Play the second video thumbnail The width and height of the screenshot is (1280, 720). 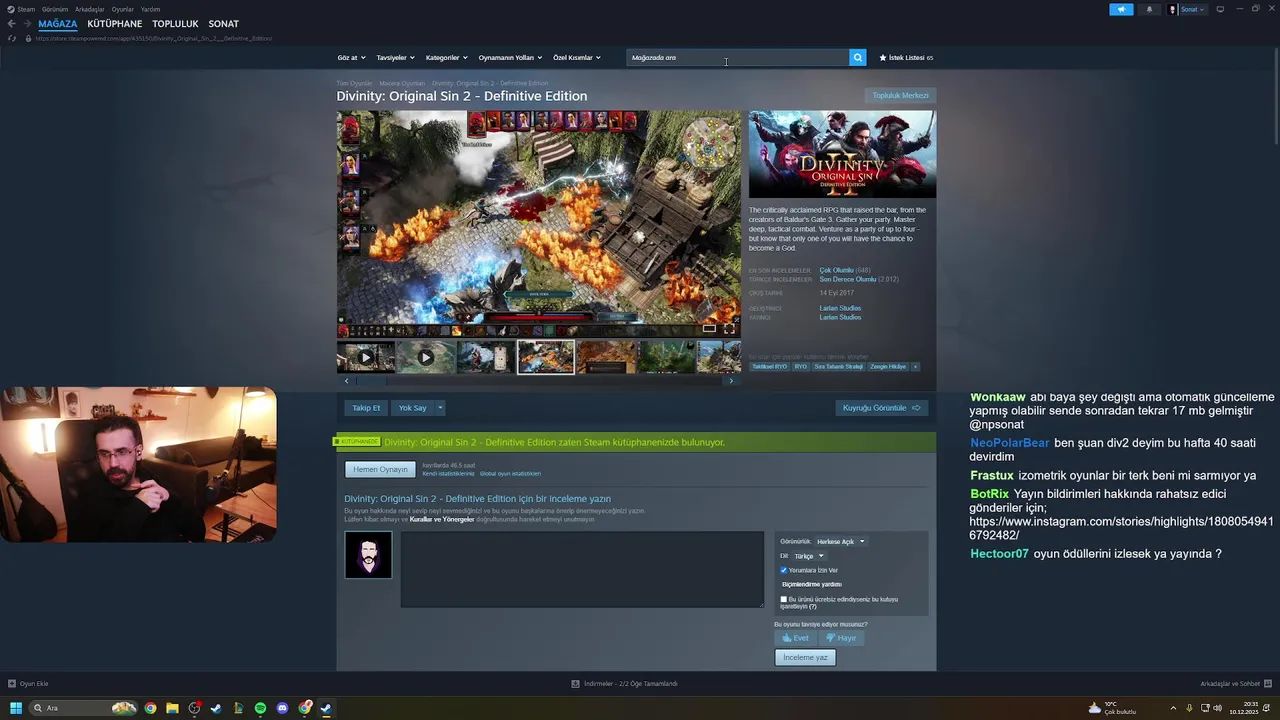(425, 357)
